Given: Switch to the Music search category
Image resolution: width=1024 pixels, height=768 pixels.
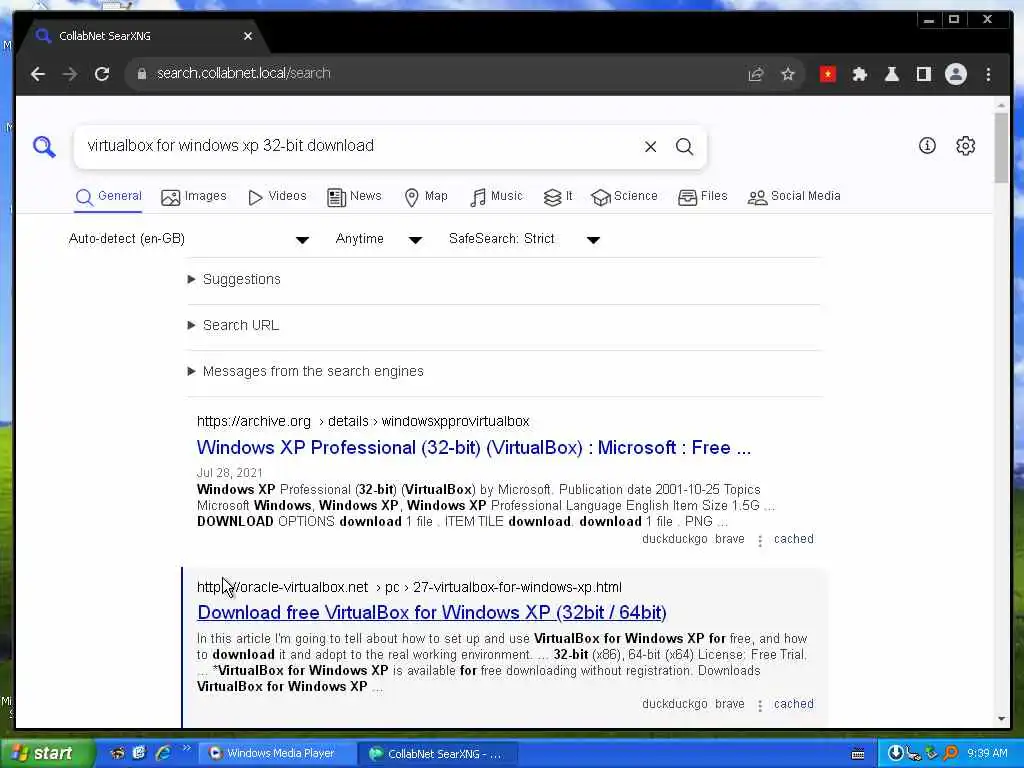Looking at the screenshot, I should [496, 197].
